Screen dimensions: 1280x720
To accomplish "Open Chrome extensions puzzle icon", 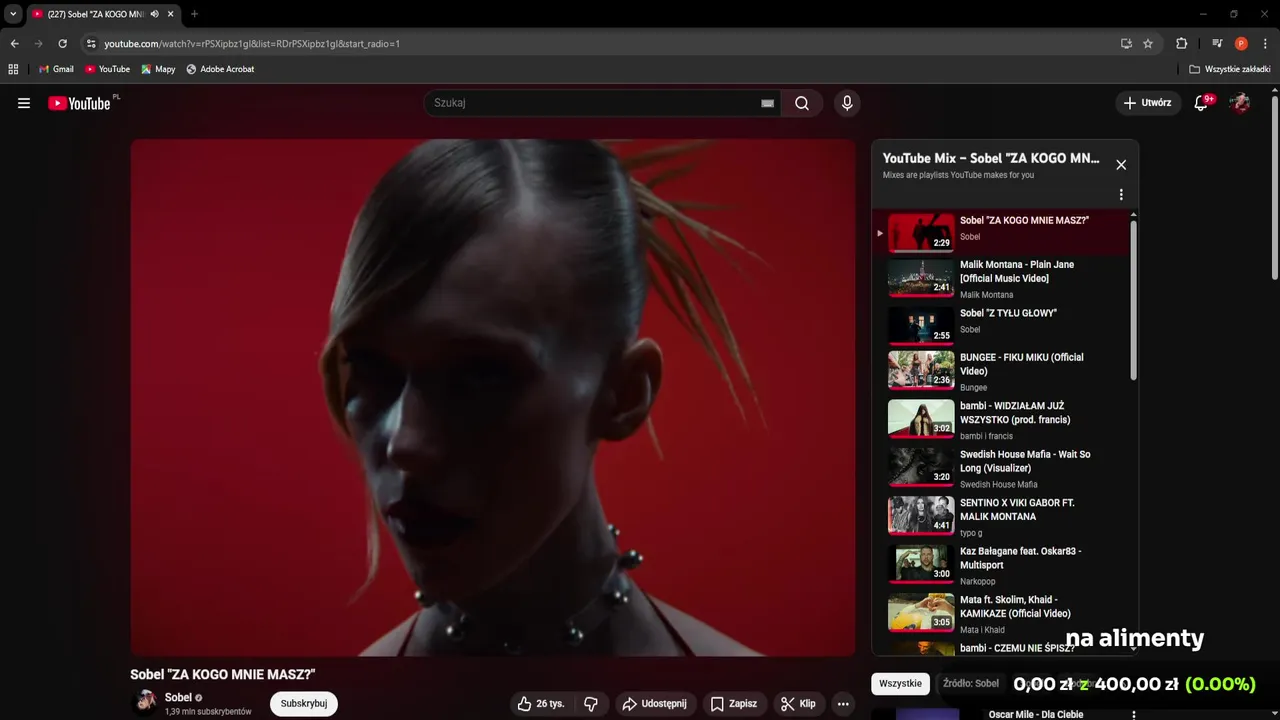I will (x=1182, y=44).
